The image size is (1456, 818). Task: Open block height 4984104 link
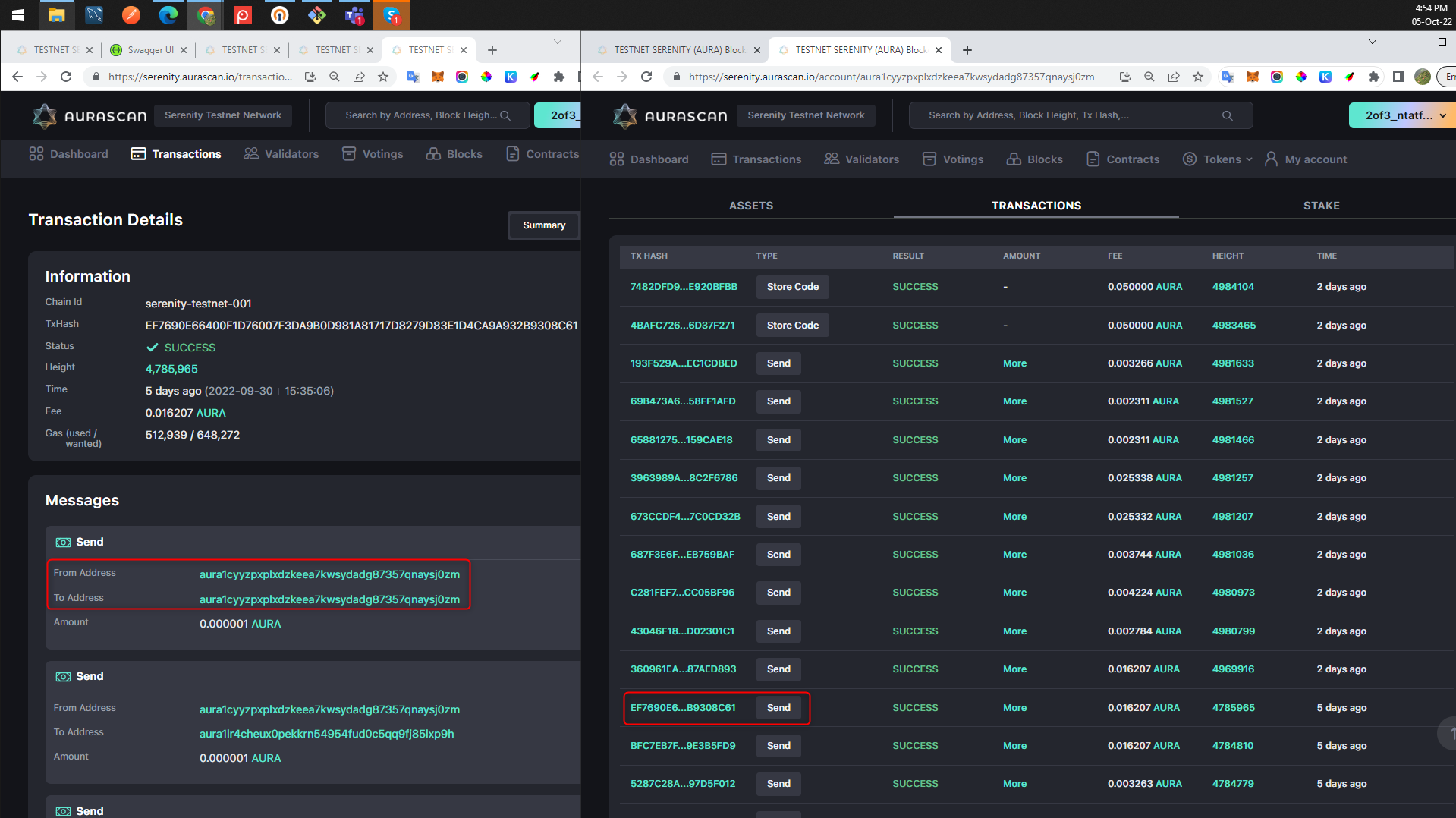pos(1233,287)
